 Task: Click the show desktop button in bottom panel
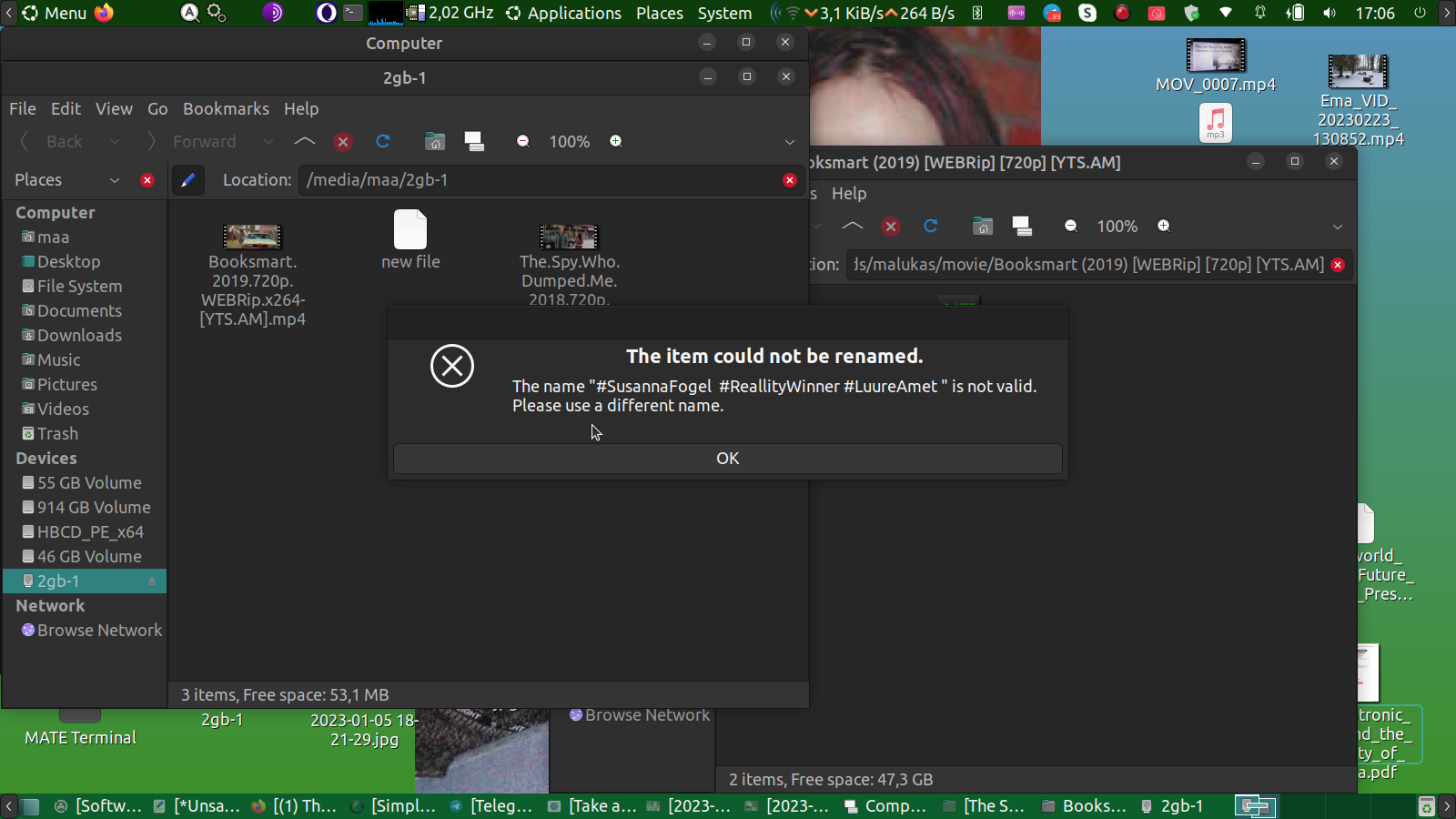pyautogui.click(x=30, y=806)
